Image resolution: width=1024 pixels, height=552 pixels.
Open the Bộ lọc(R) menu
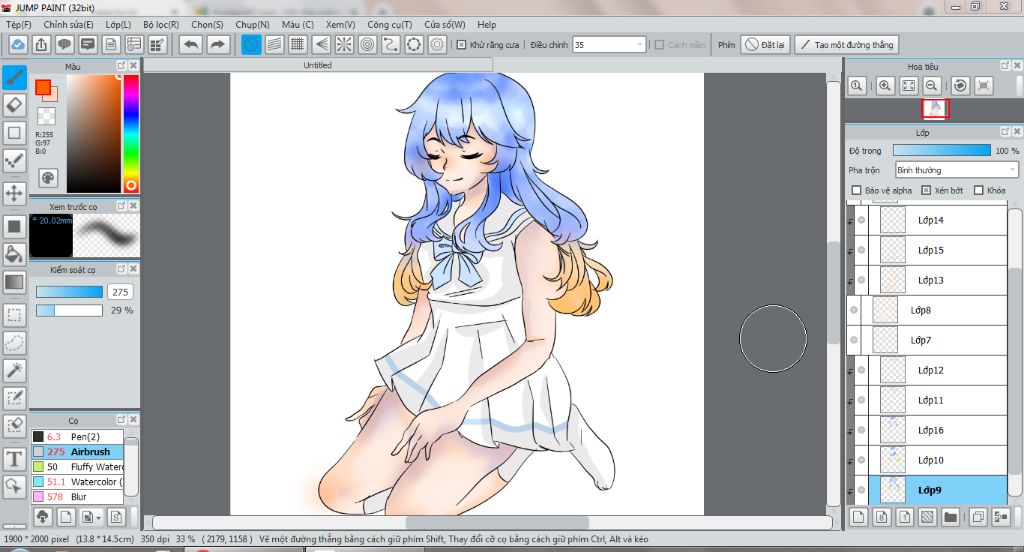point(161,24)
